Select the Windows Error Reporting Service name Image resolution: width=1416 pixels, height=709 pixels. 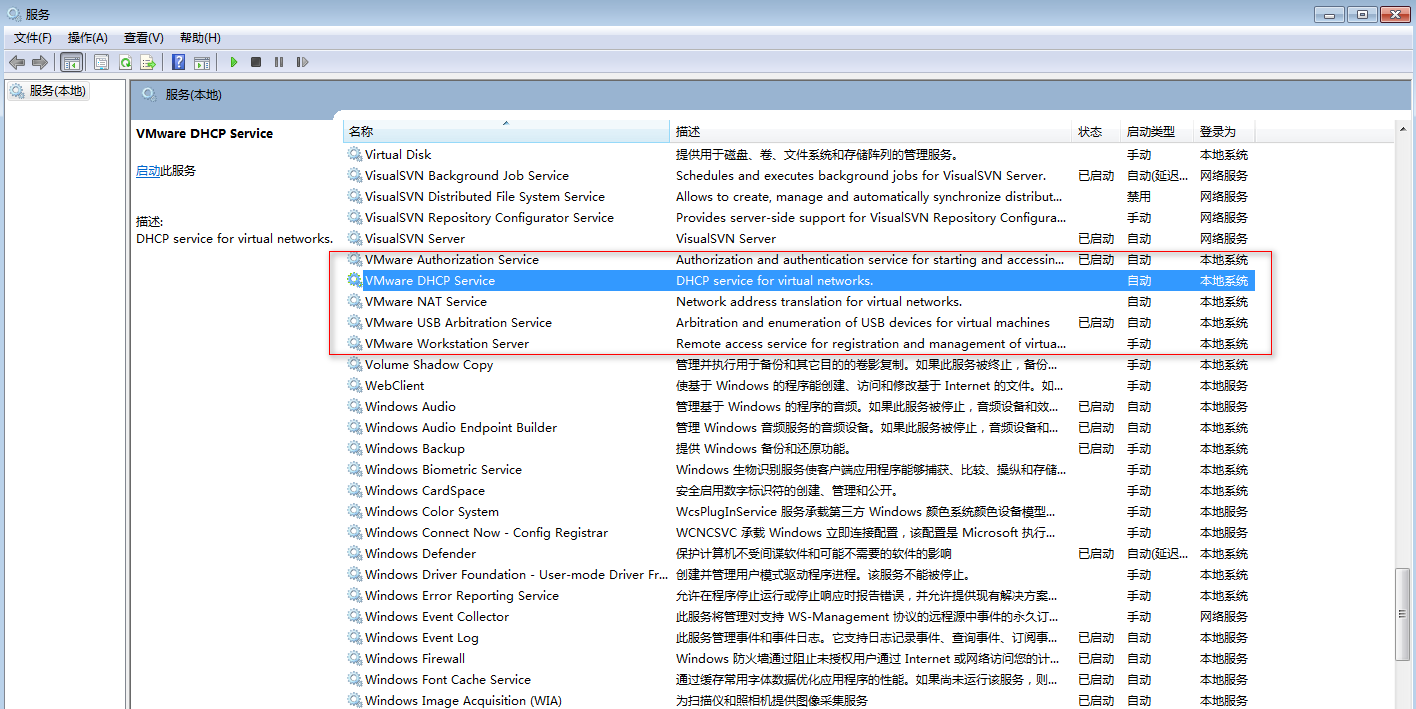(x=462, y=595)
